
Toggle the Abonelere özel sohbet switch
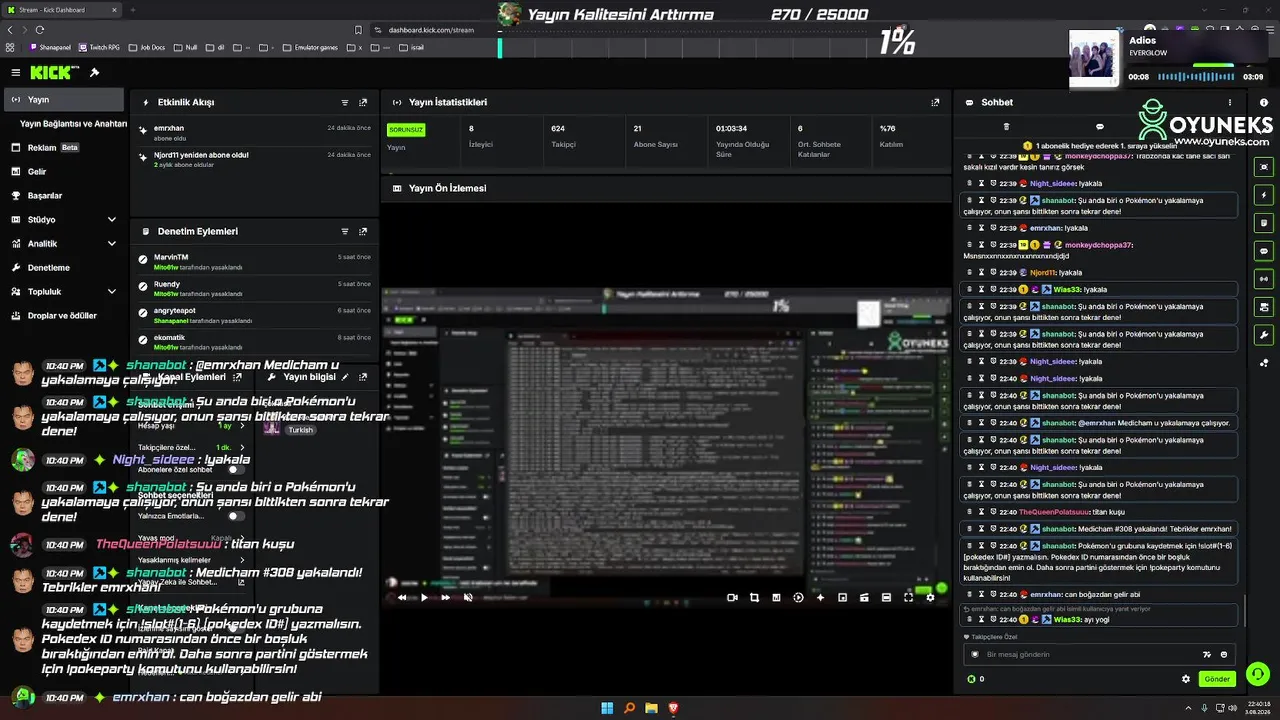236,470
